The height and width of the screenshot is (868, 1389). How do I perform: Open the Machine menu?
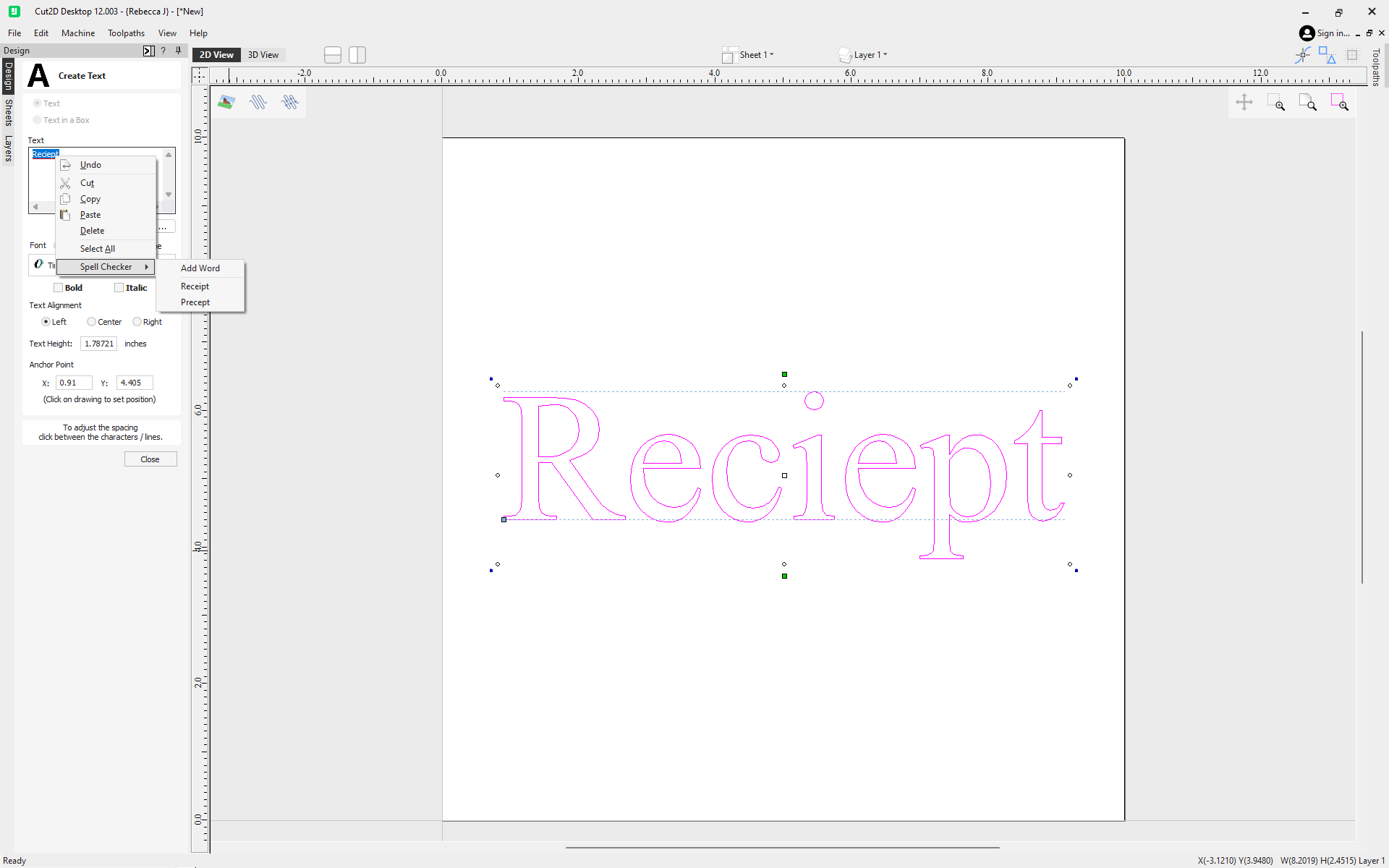pos(78,33)
